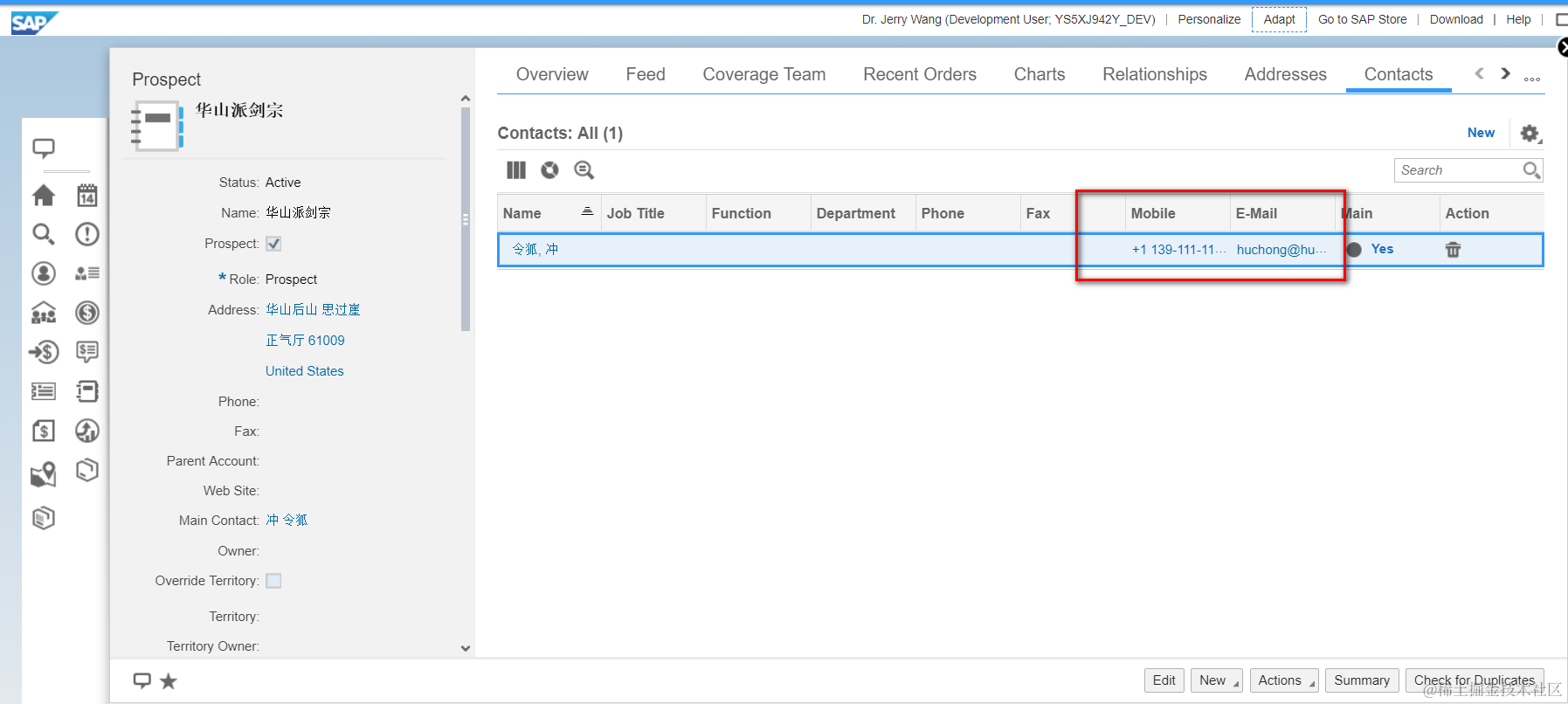
Task: Open the growth chart analysis icon
Action: click(x=87, y=431)
